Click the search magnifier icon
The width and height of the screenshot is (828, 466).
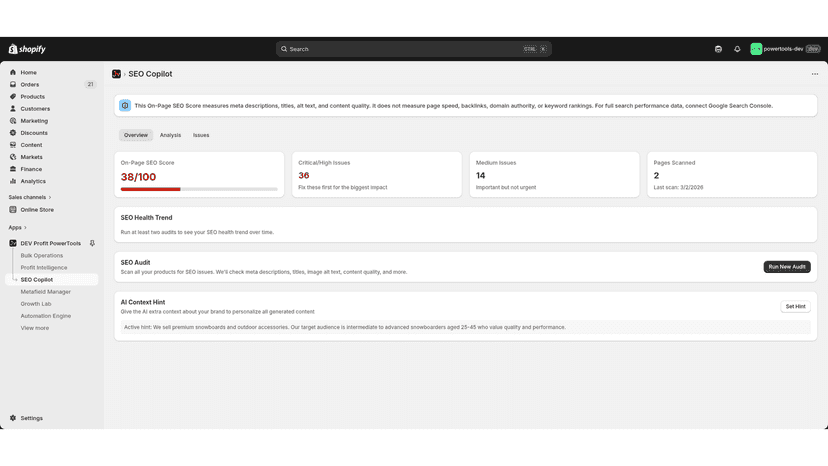[284, 49]
